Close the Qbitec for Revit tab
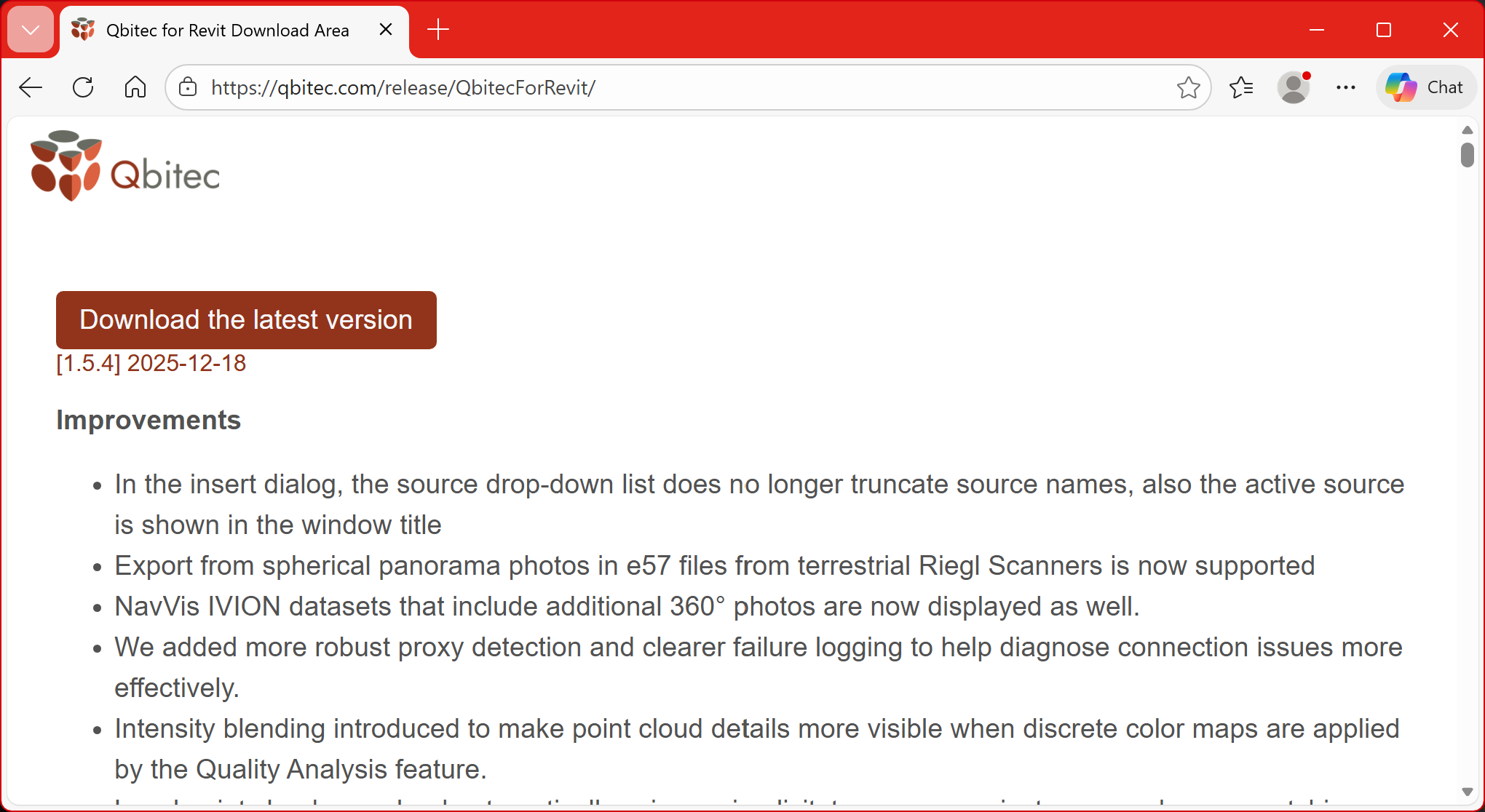The width and height of the screenshot is (1485, 812). click(x=386, y=29)
